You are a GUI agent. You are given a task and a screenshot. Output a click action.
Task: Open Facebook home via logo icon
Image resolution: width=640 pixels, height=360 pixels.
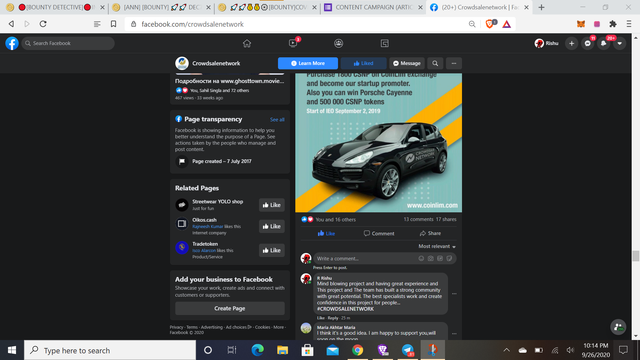[x=12, y=43]
